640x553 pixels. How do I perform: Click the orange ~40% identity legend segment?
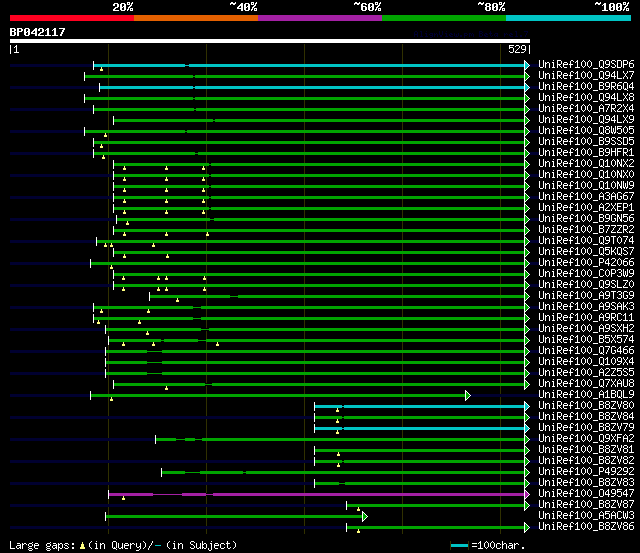196,18
